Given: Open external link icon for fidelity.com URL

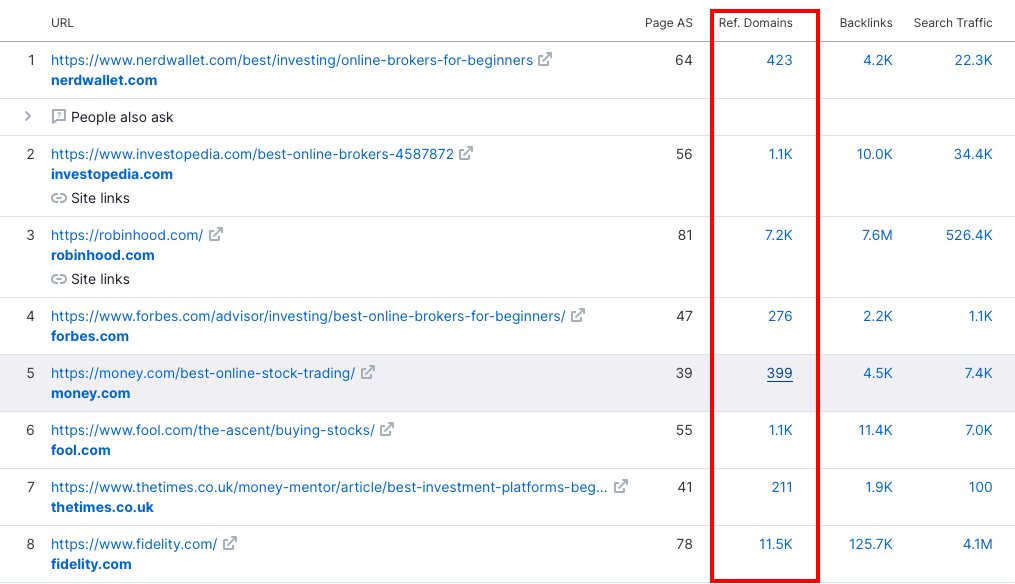Looking at the screenshot, I should tap(230, 543).
